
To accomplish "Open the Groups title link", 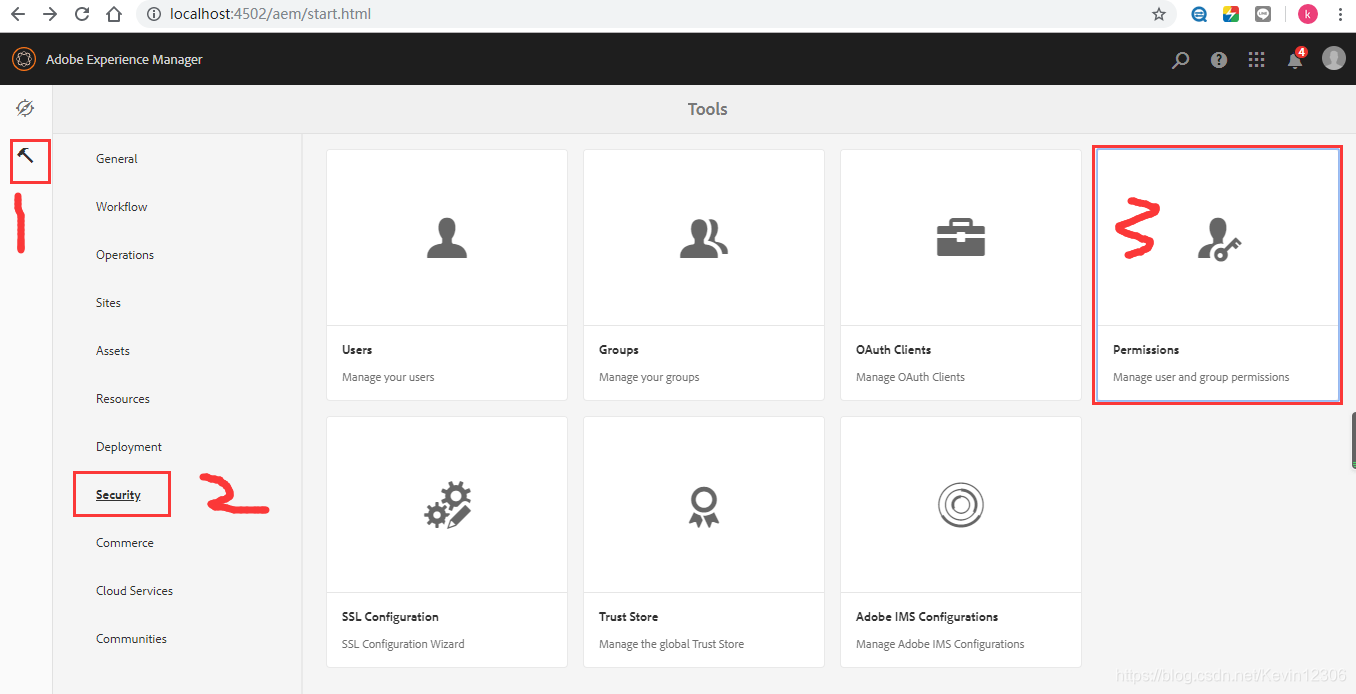I will [619, 350].
